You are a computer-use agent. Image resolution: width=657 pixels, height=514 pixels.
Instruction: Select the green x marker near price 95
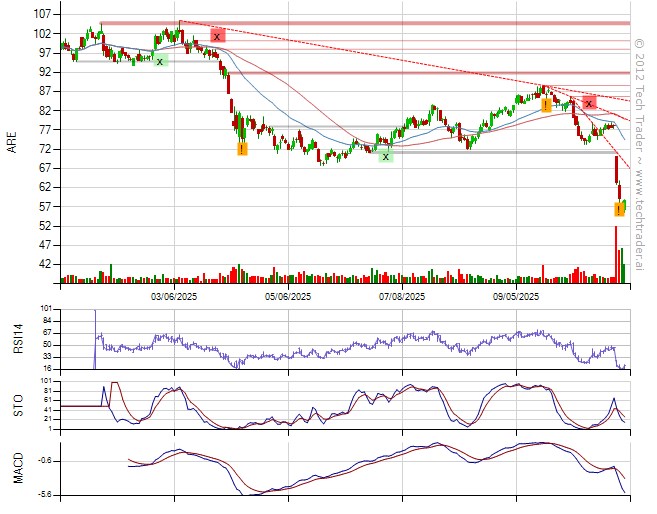click(160, 61)
